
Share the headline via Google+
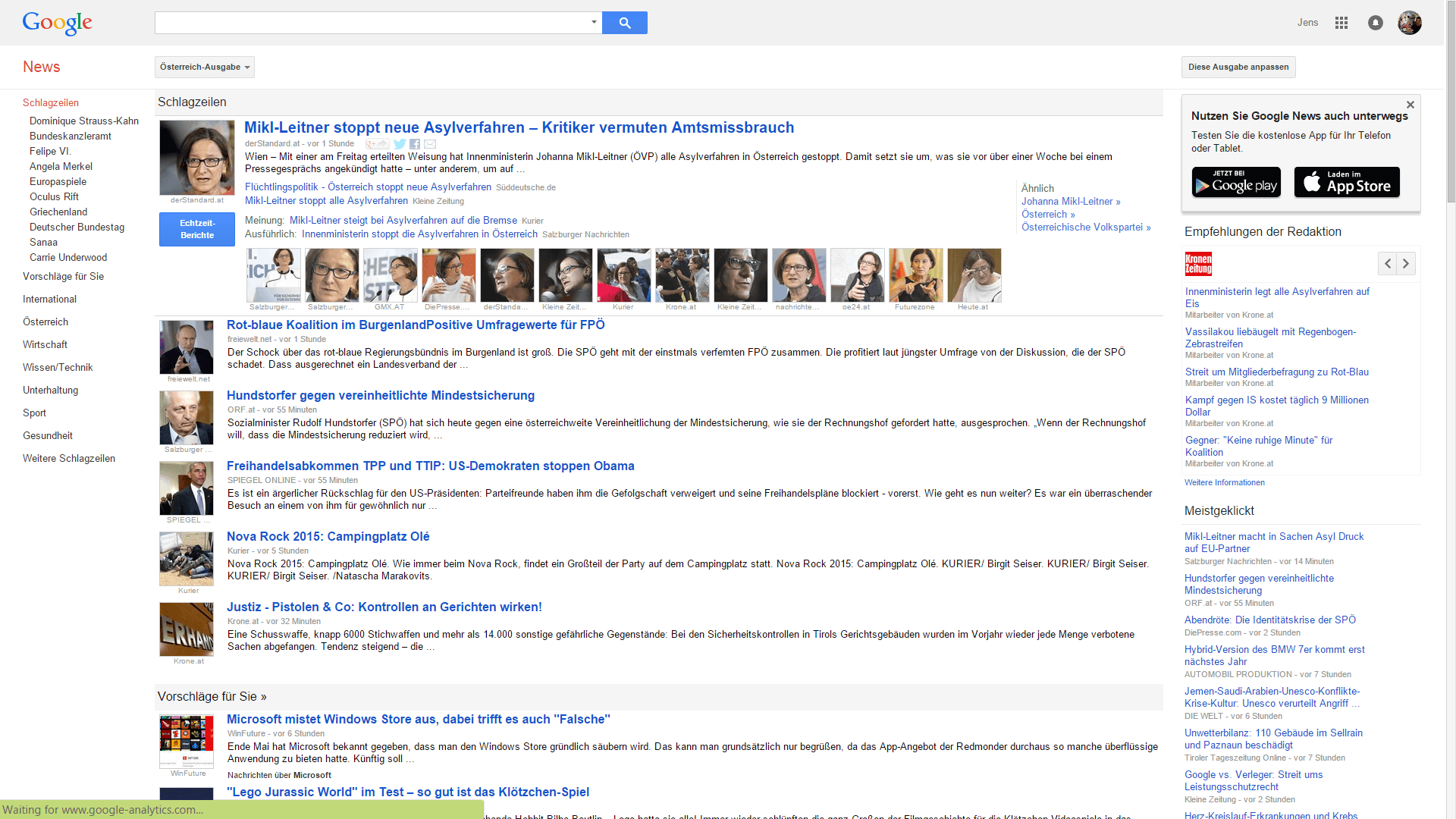click(377, 144)
